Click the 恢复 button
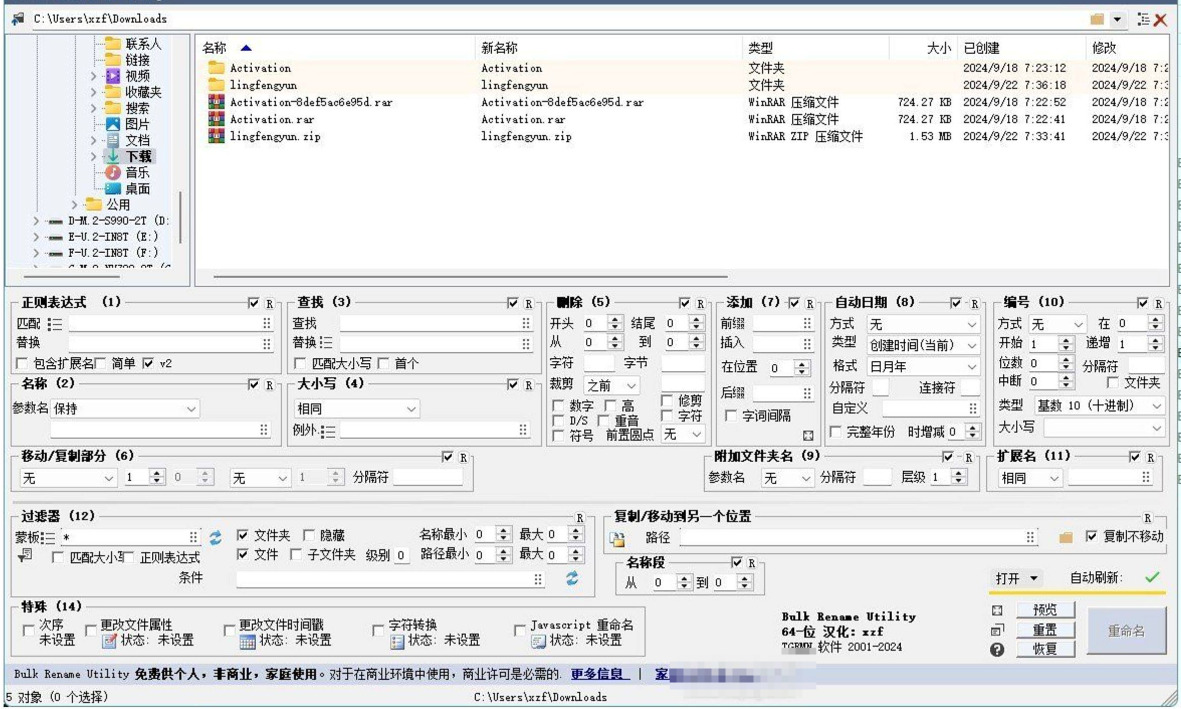The image size is (1181, 709). pos(1045,649)
